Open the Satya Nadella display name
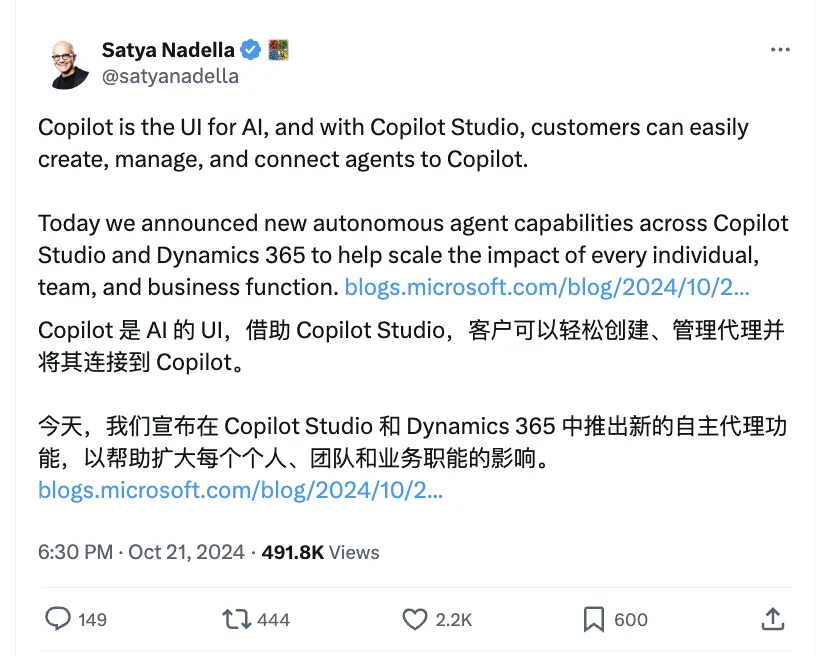Screen dimensions: 820x656 pyautogui.click(x=168, y=50)
